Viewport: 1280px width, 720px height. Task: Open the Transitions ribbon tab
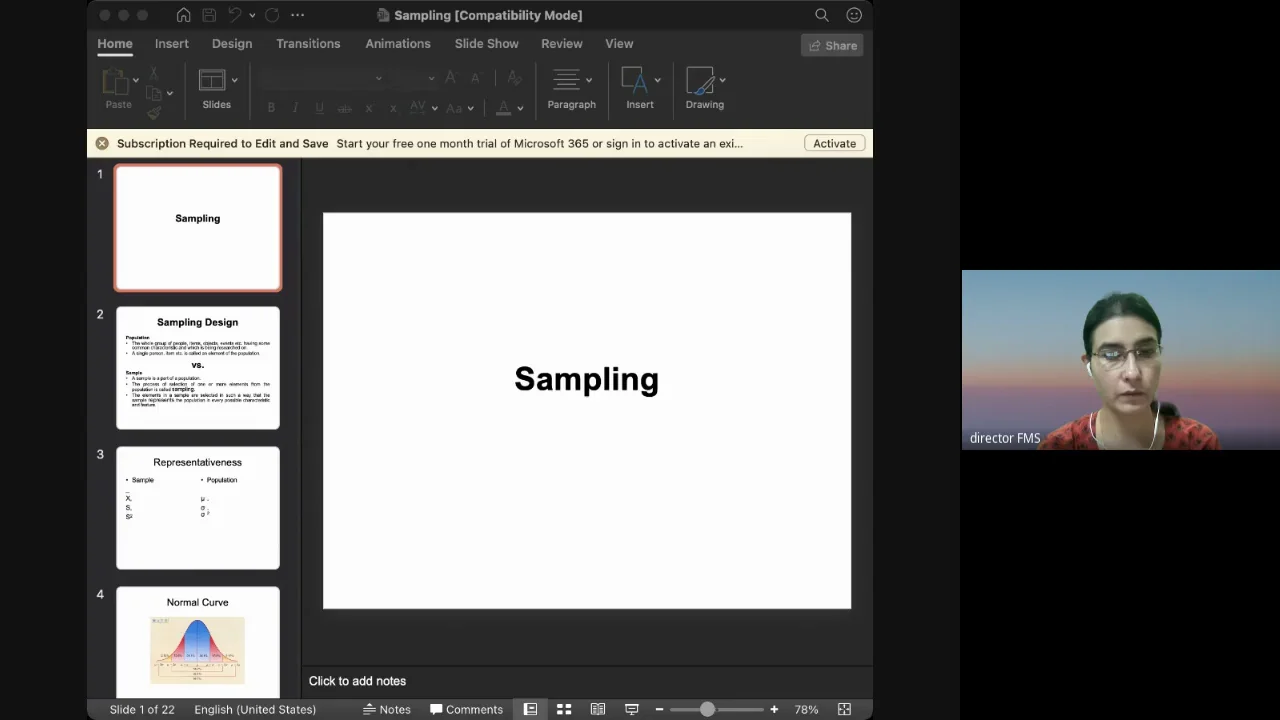pos(308,44)
